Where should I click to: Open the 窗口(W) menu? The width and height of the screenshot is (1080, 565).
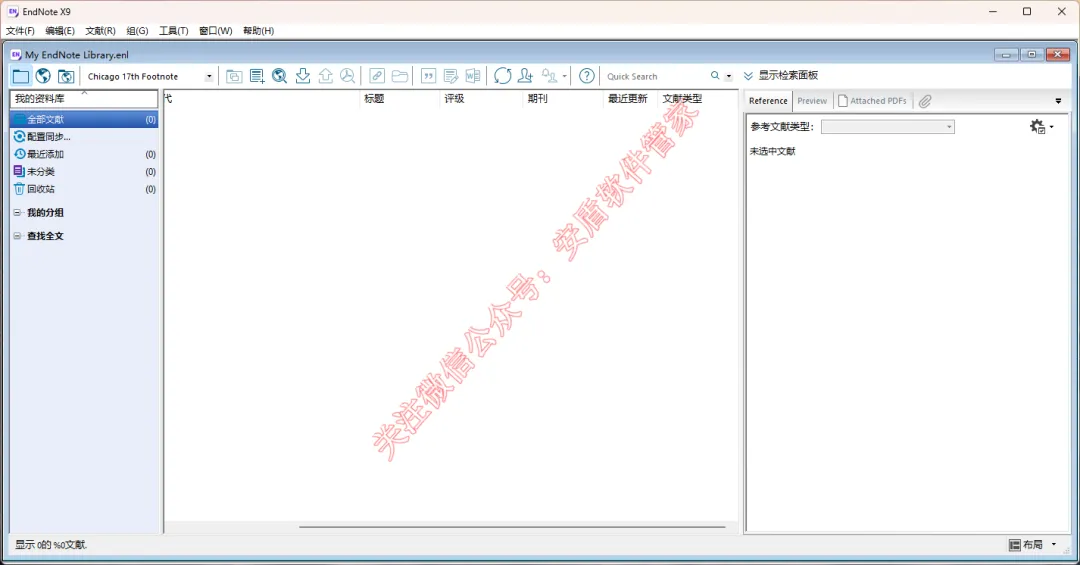tap(216, 30)
